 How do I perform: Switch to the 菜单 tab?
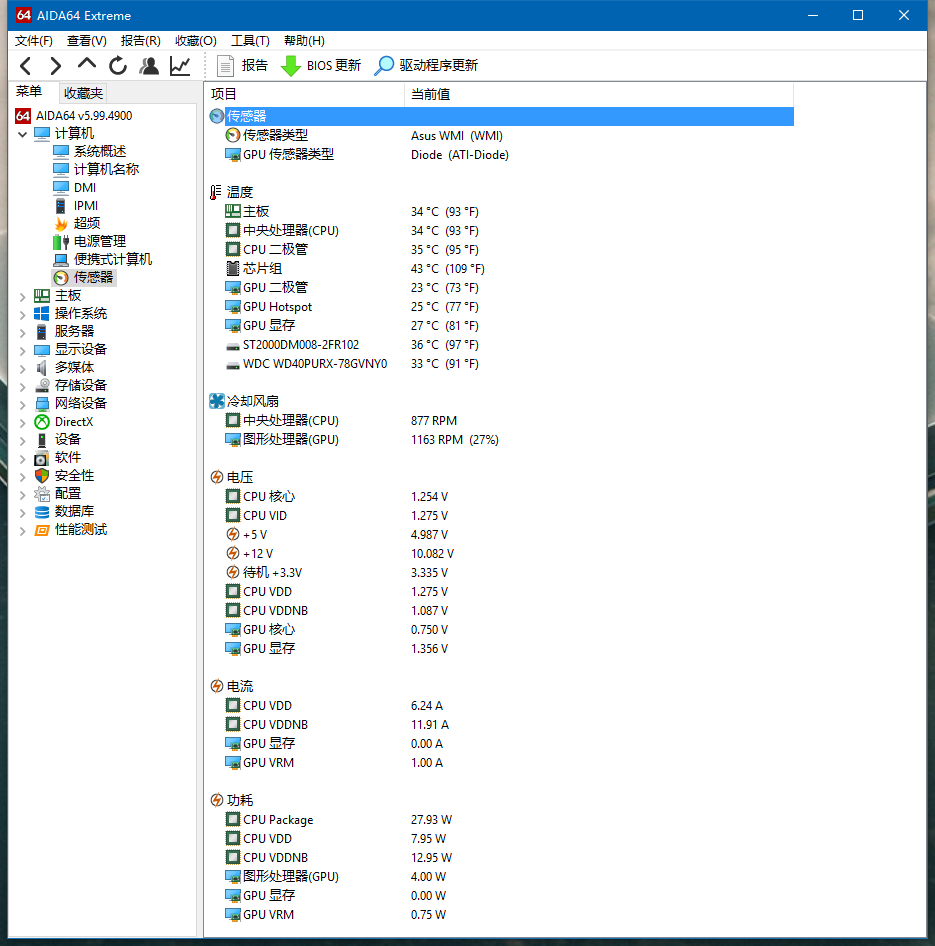pos(29,92)
